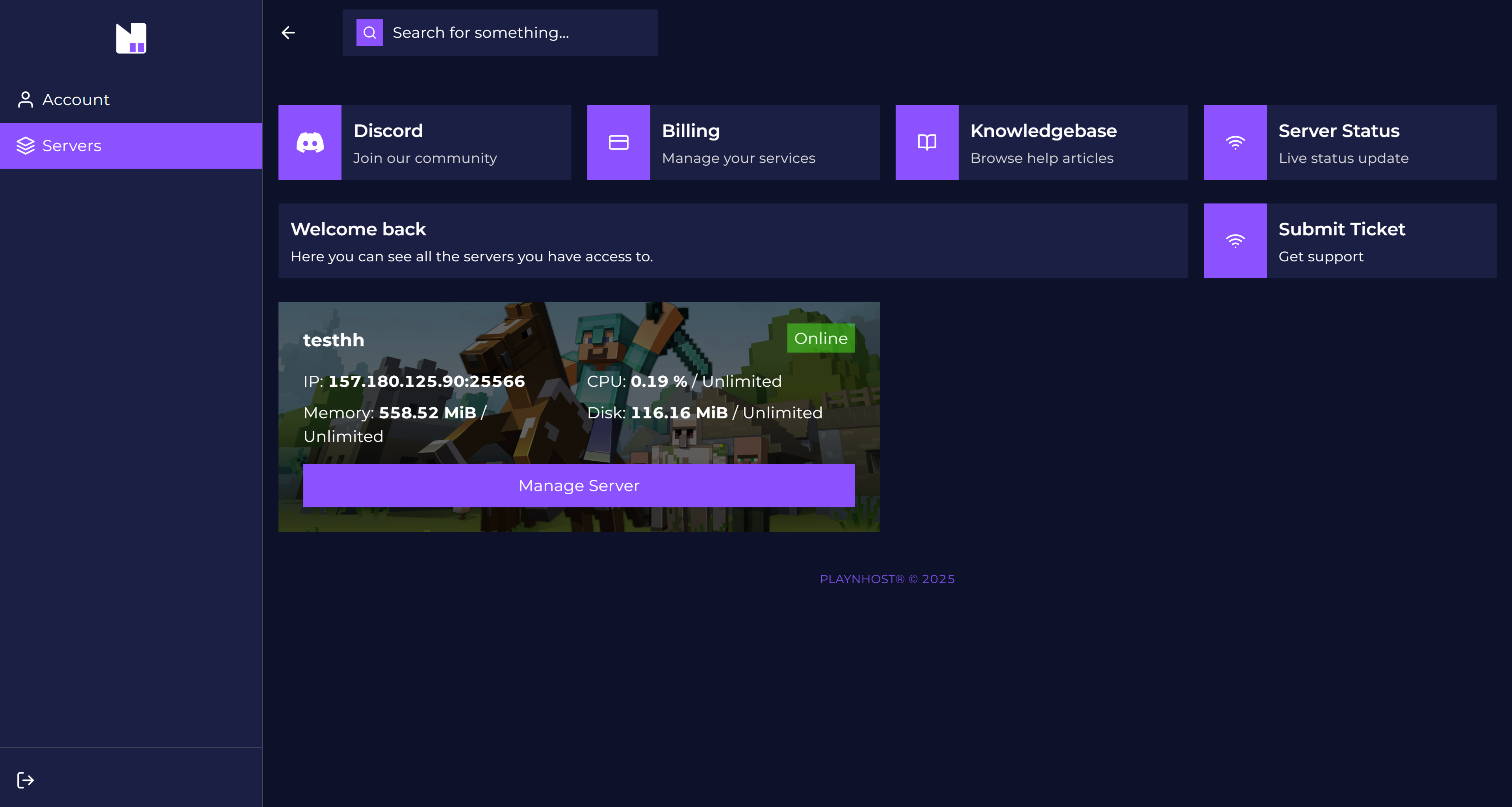Click the Discord logo icon tile
This screenshot has height=807, width=1512.
310,143
